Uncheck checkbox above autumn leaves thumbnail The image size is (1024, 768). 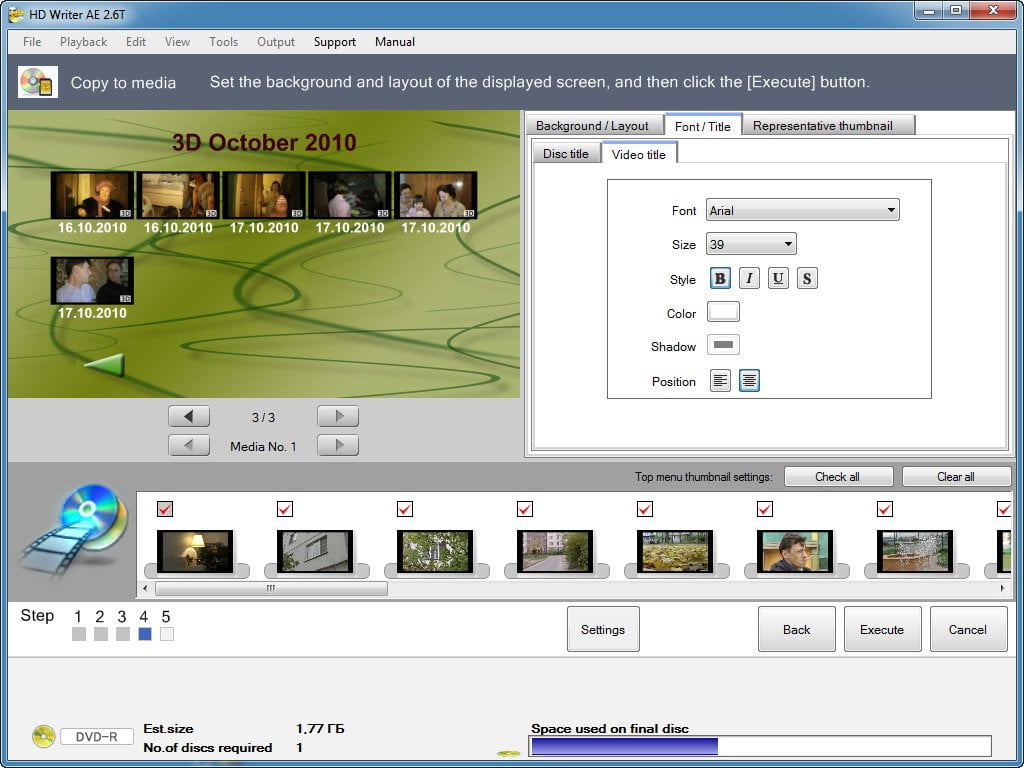pyautogui.click(x=645, y=509)
